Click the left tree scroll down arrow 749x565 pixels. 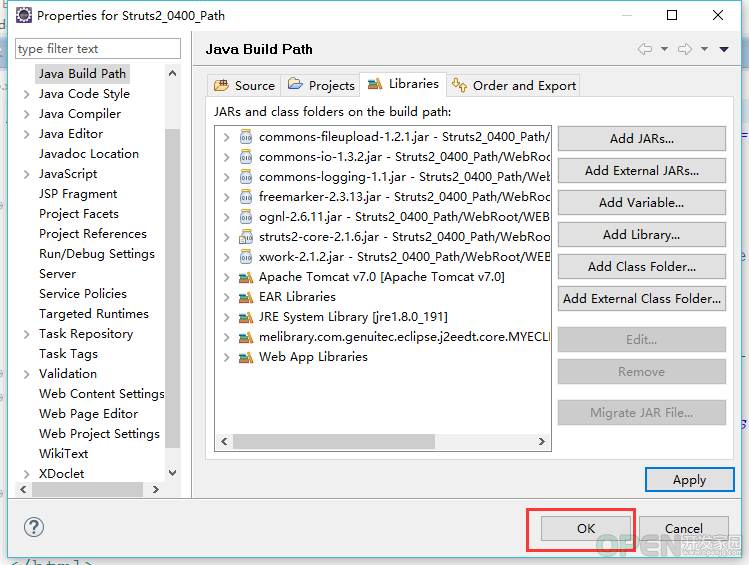pos(173,473)
